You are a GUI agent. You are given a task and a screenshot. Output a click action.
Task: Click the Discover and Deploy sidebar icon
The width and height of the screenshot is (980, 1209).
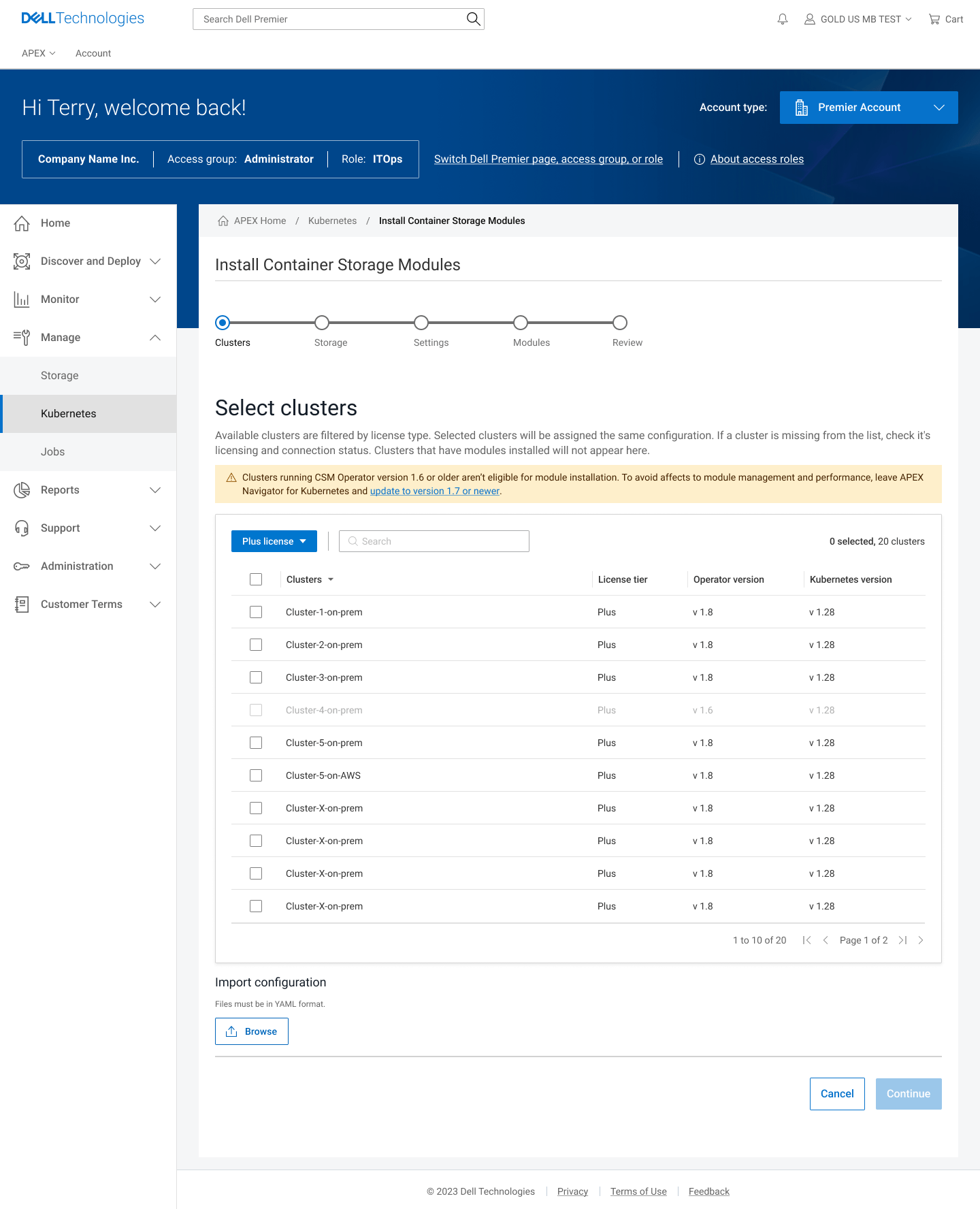click(x=22, y=261)
